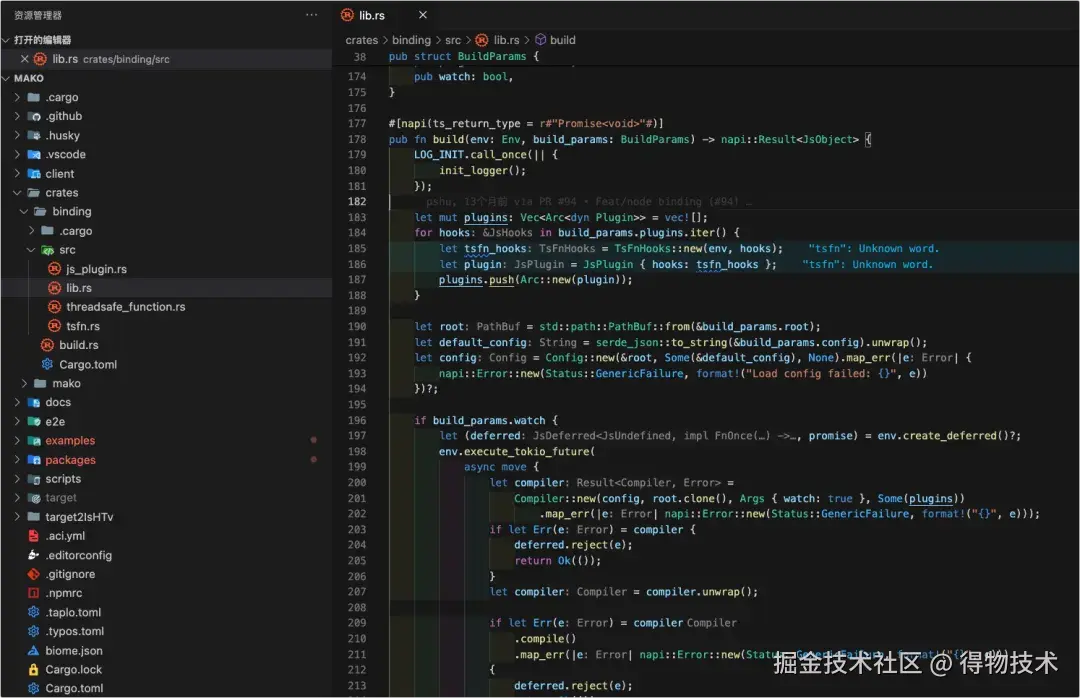Click line number 197 in the gutter

[x=358, y=436]
